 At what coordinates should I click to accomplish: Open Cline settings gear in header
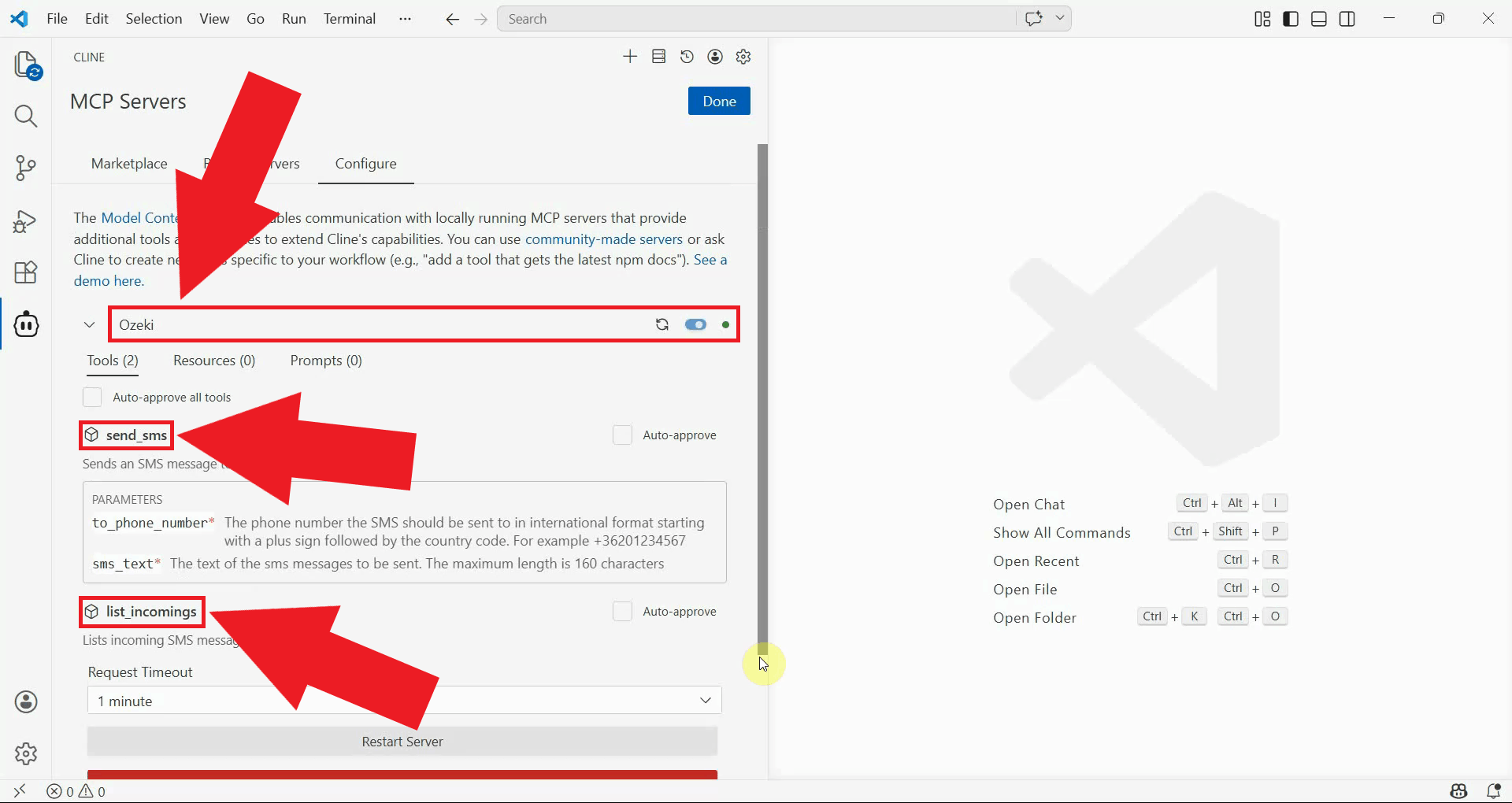coord(743,57)
